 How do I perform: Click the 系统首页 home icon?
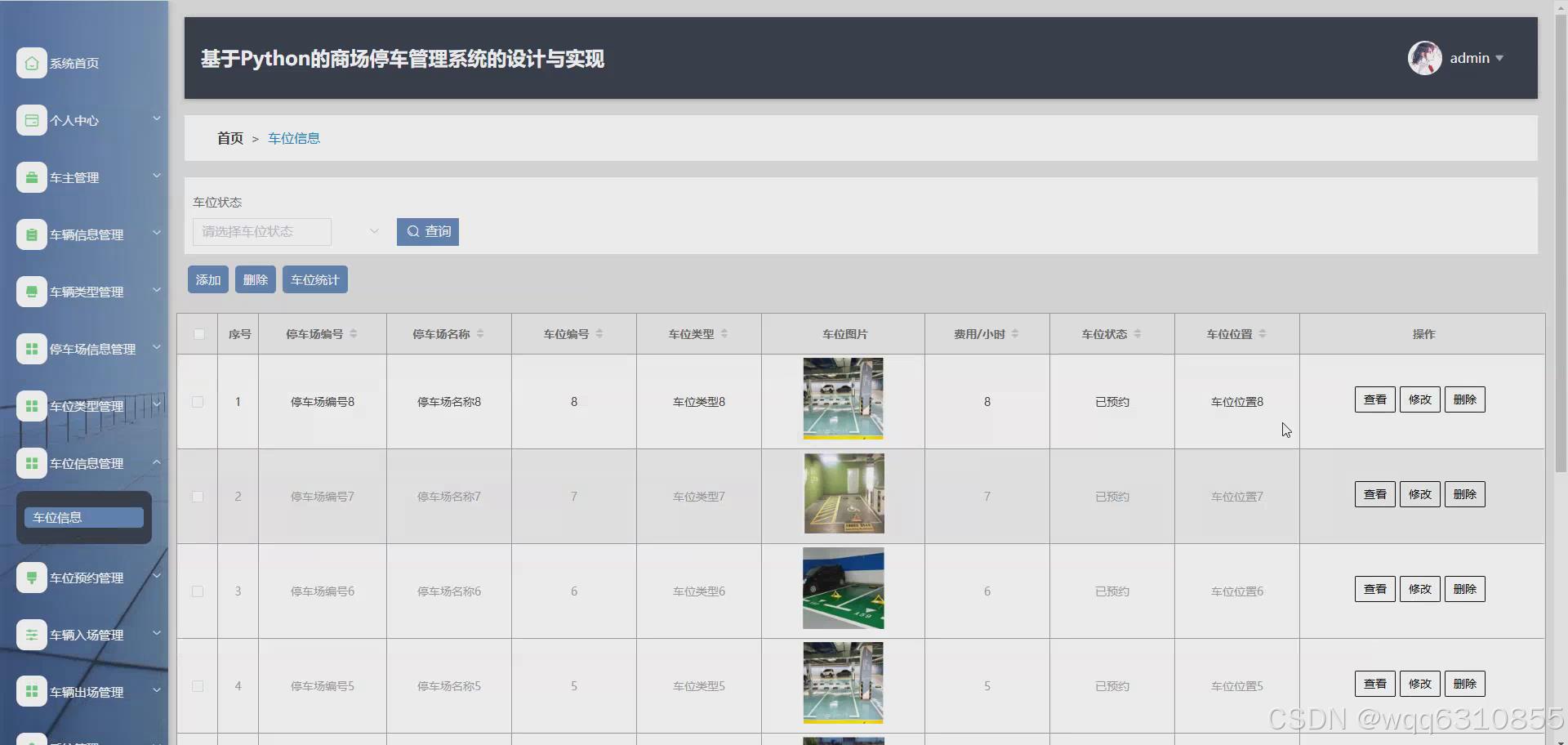(x=31, y=63)
